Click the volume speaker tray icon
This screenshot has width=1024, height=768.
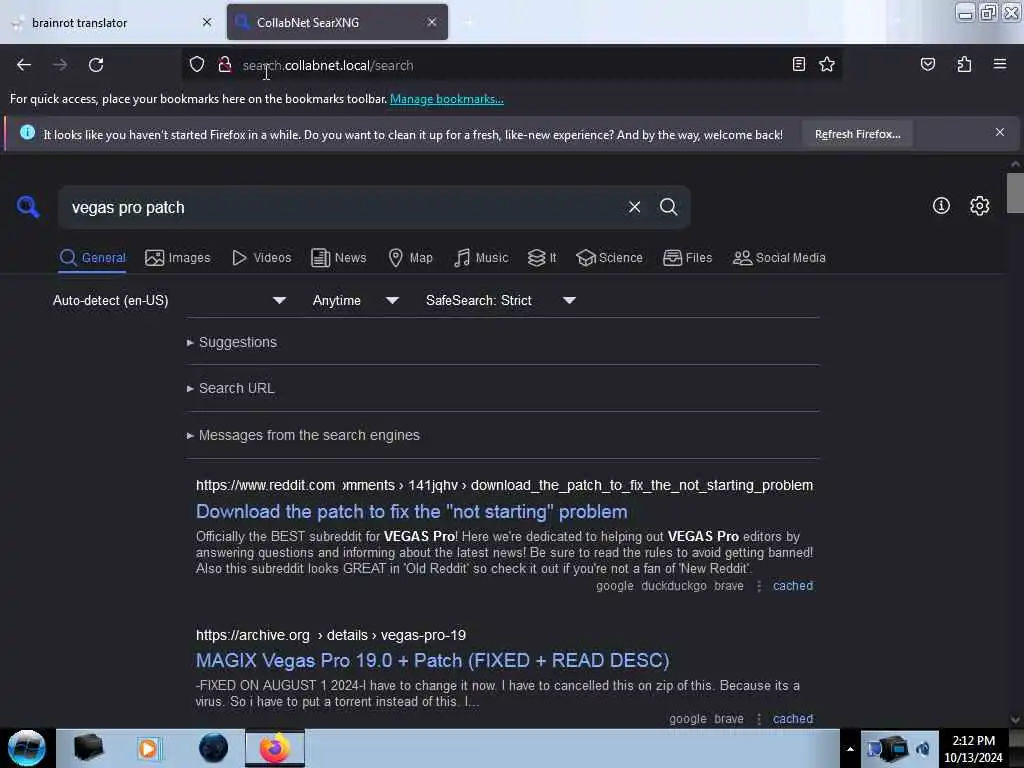(923, 748)
